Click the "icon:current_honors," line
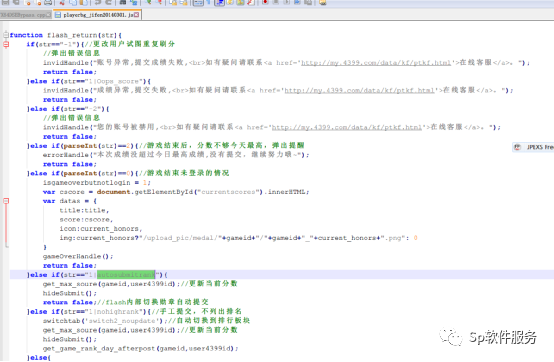This screenshot has height=362, width=554. click(x=101, y=229)
